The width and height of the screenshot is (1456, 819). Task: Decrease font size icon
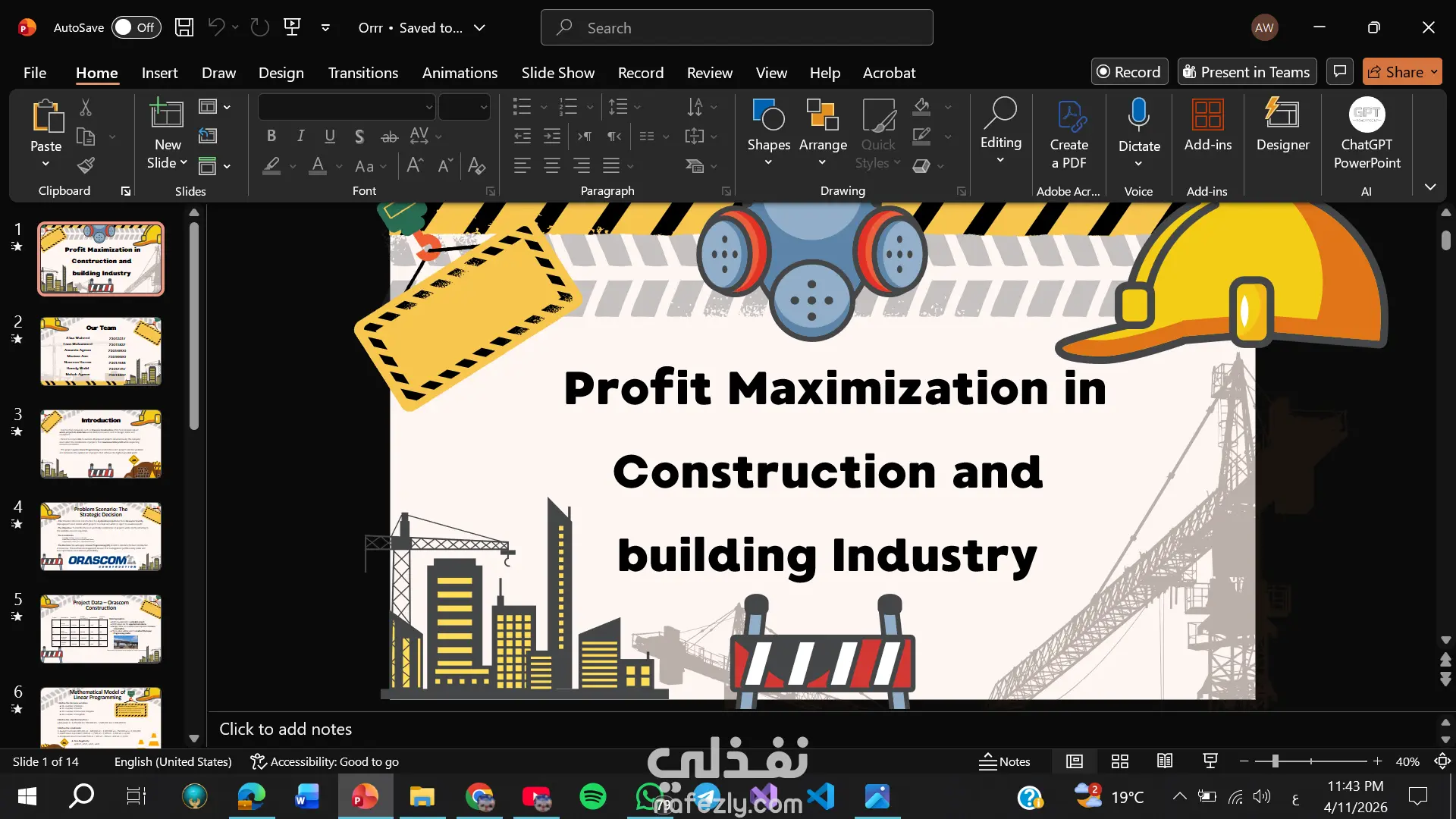444,165
